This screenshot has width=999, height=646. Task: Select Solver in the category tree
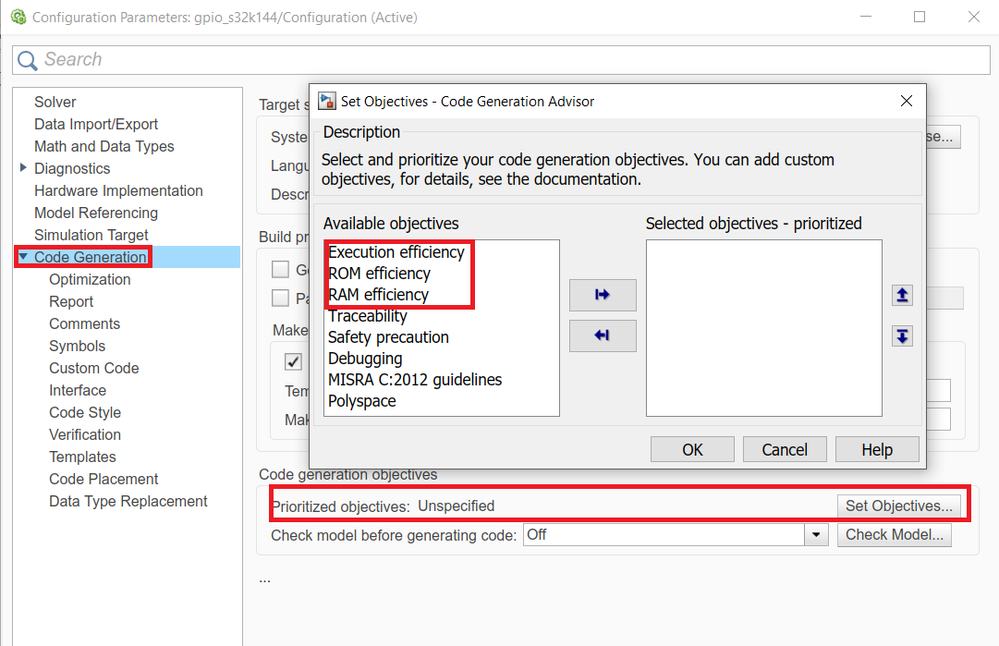click(x=55, y=102)
